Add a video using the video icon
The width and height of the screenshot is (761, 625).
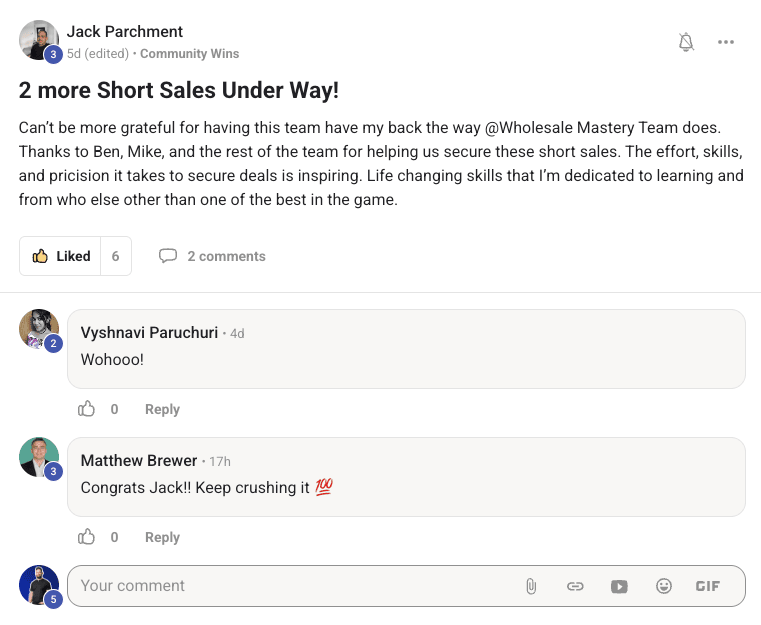pyautogui.click(x=619, y=586)
